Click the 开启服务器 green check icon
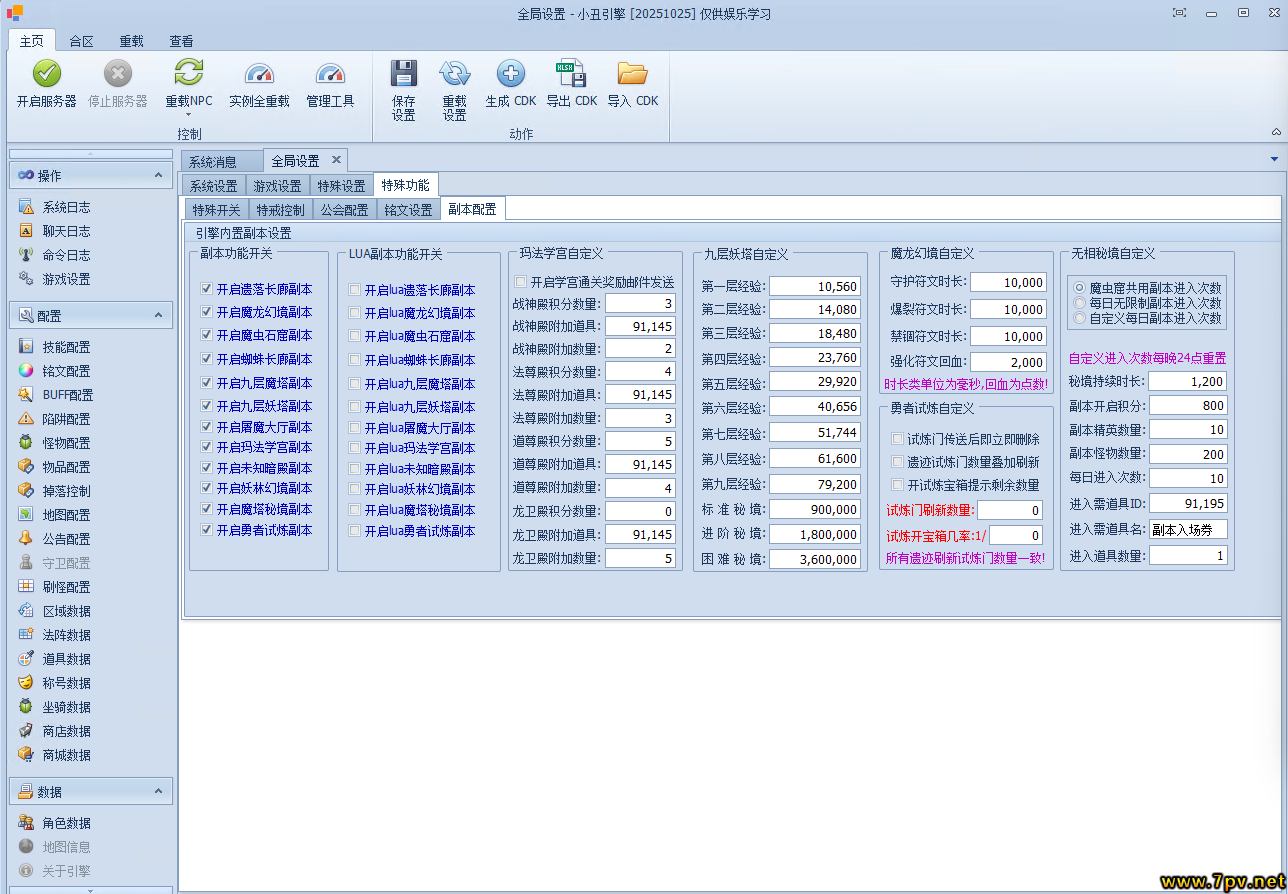The height and width of the screenshot is (894, 1288). pyautogui.click(x=47, y=74)
